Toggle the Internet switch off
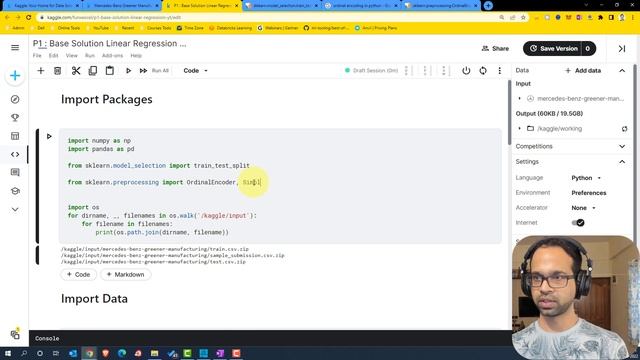Image resolution: width=640 pixels, height=360 pixels. pos(578,223)
